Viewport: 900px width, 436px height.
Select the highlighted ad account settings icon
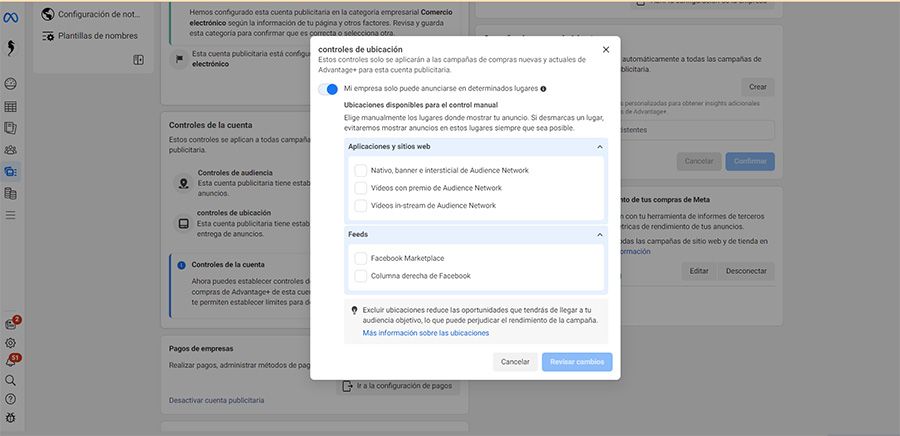pyautogui.click(x=10, y=171)
